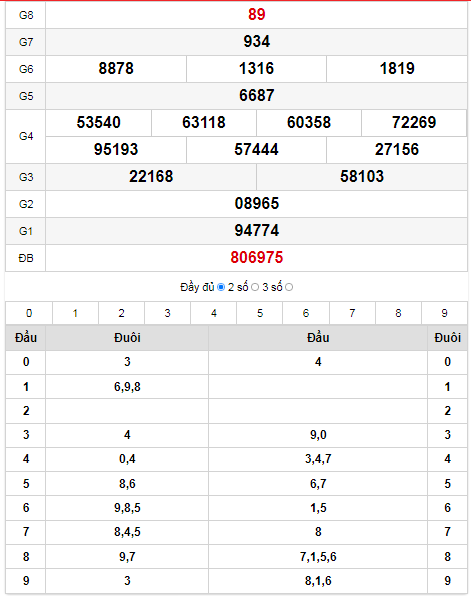471x596 pixels.
Task: Click digit filter tab 2
Action: [x=121, y=313]
